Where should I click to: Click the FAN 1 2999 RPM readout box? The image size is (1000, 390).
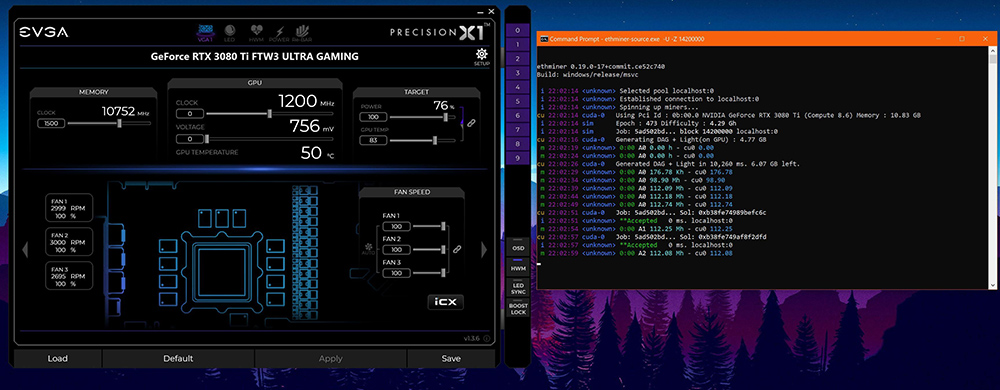[69, 208]
